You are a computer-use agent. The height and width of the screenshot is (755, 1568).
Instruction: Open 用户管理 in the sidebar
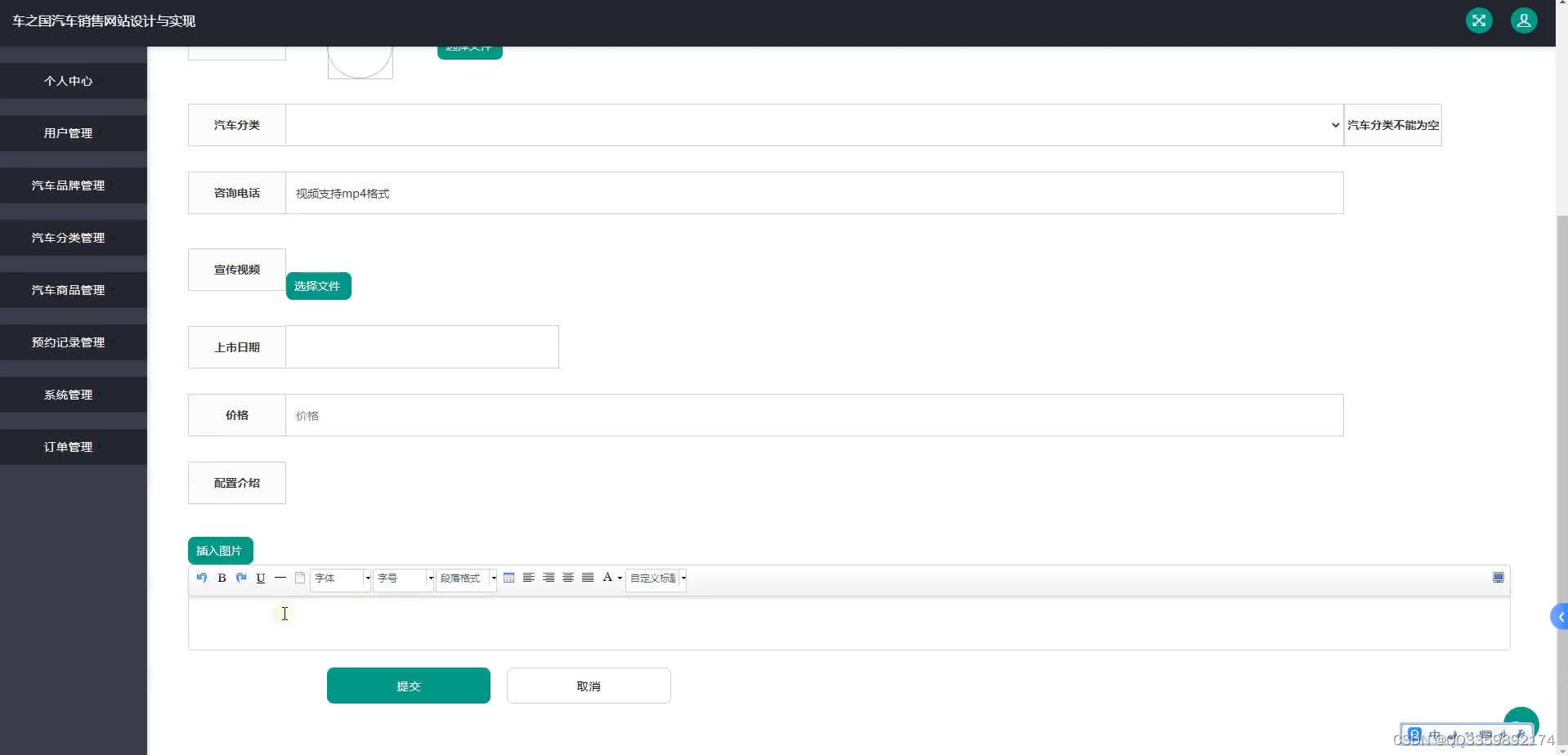(x=74, y=133)
